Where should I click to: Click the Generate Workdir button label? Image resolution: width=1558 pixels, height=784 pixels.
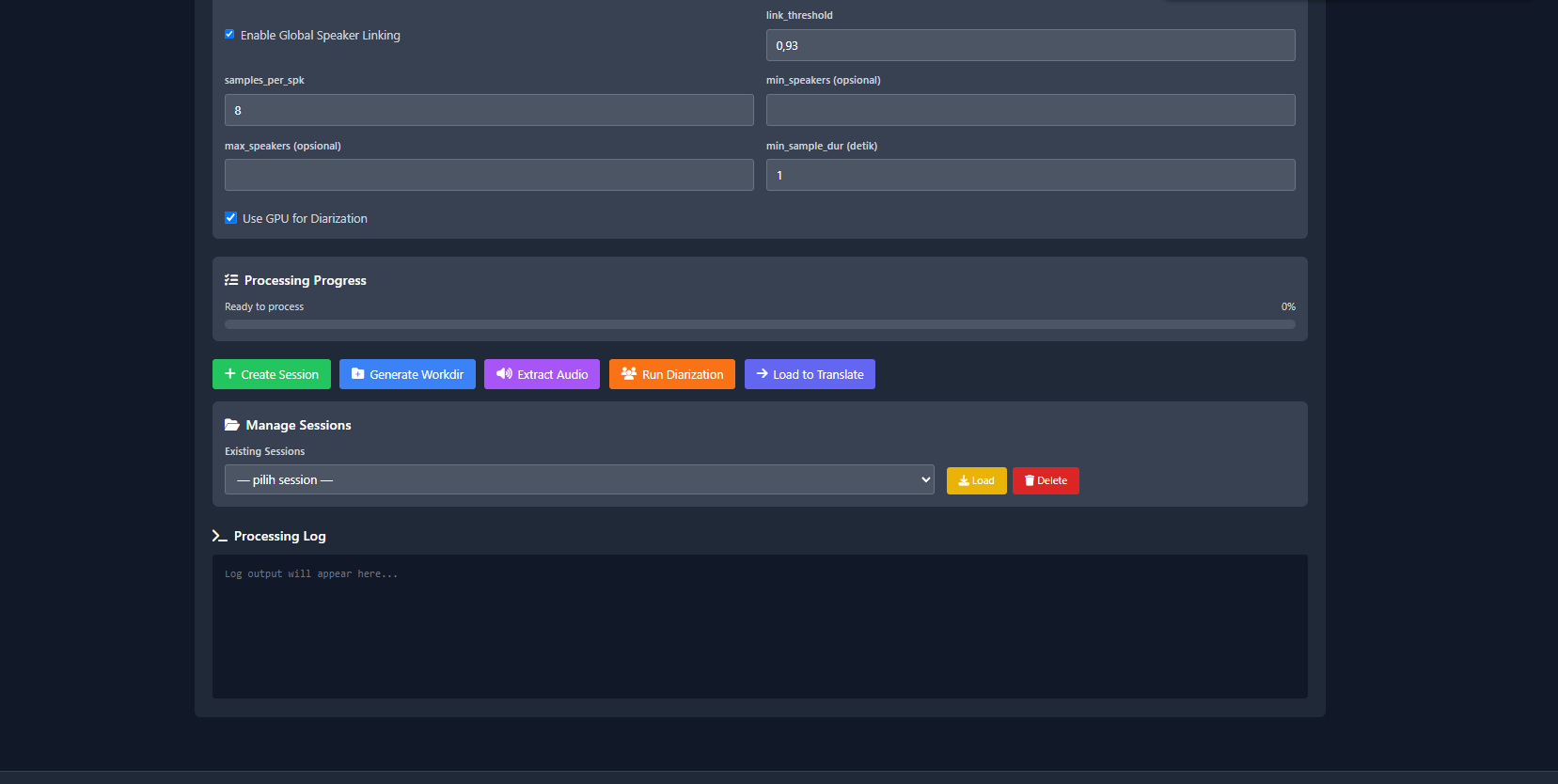(x=417, y=375)
